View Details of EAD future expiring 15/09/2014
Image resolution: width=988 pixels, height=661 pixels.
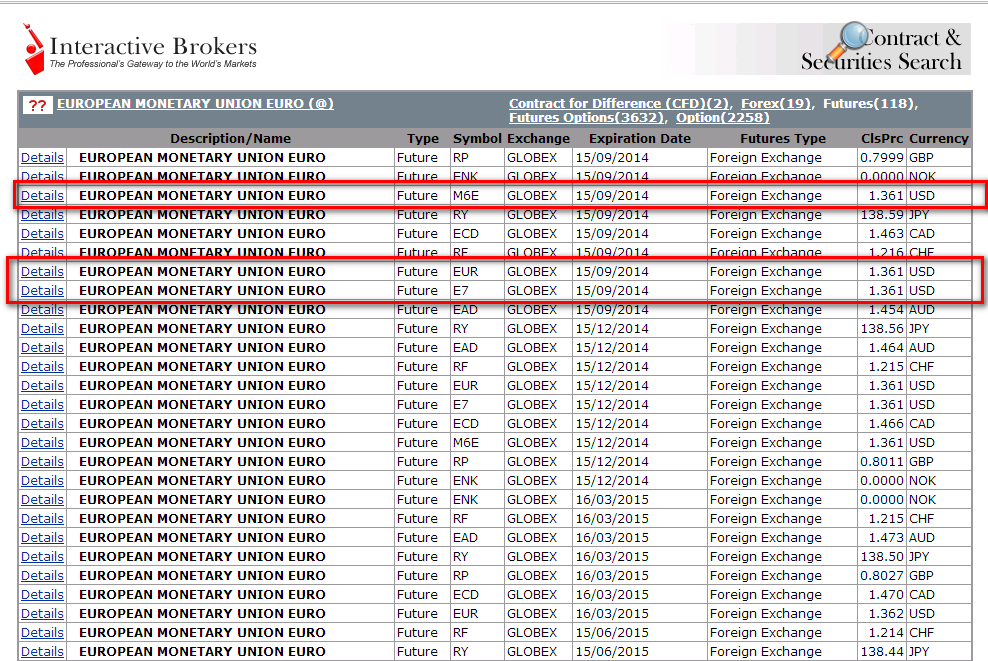click(x=42, y=309)
